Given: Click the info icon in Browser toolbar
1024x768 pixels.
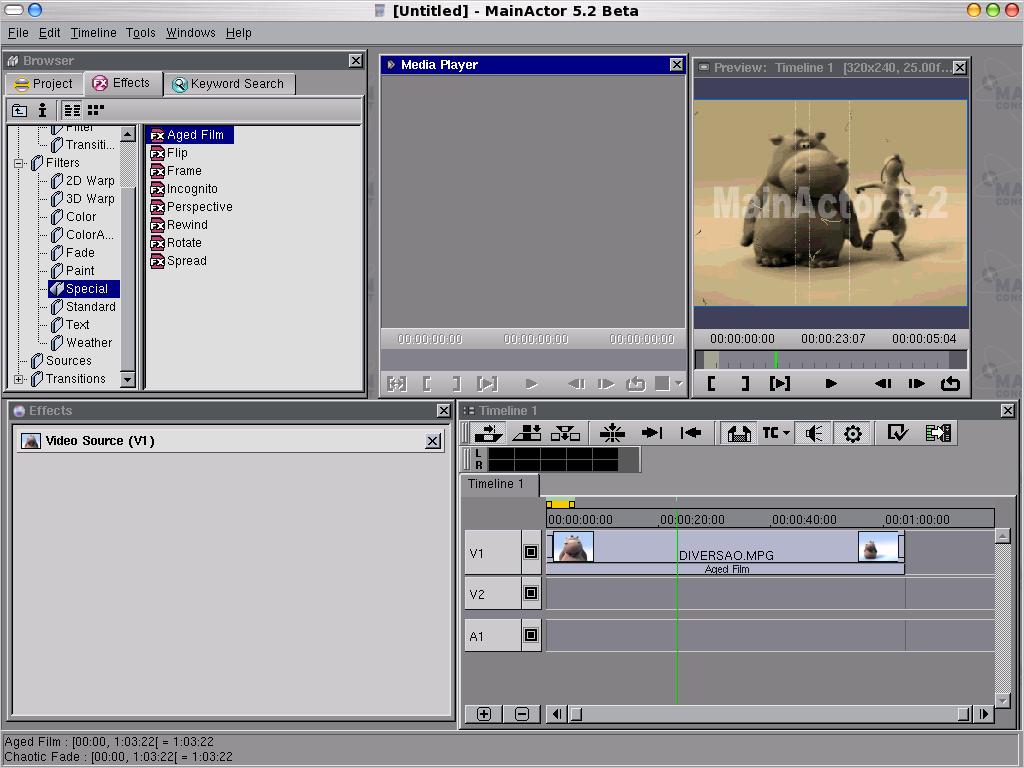Looking at the screenshot, I should 42,110.
